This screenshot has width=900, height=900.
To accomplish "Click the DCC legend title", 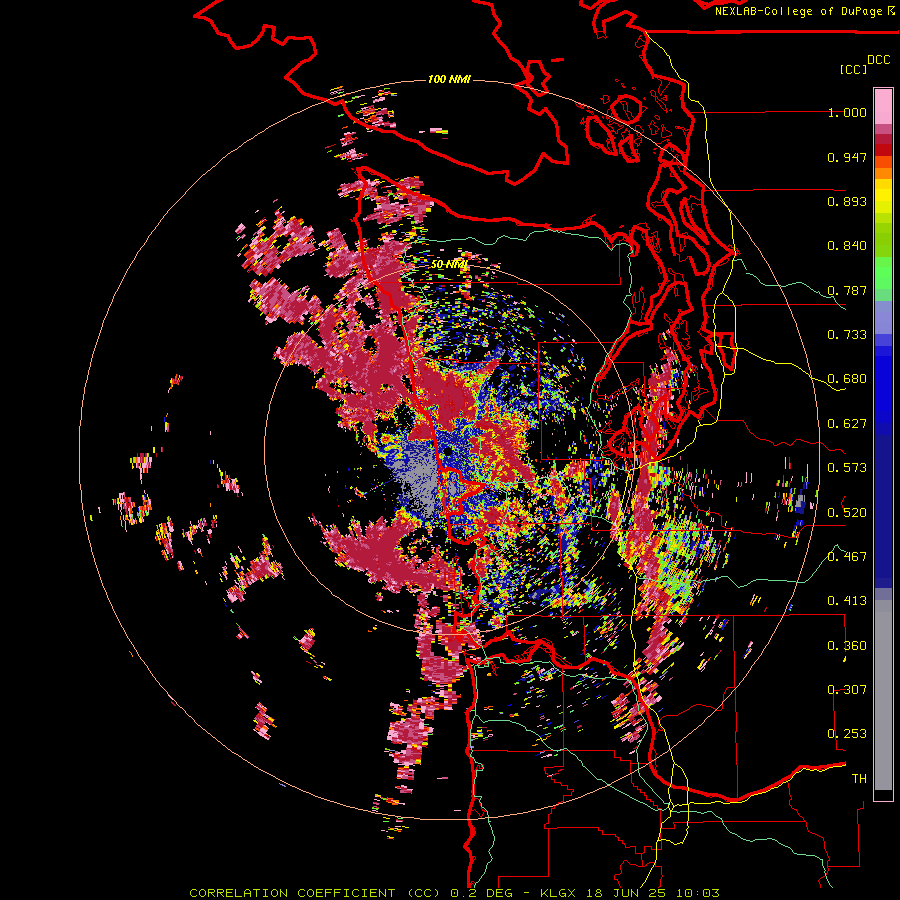I will [879, 60].
